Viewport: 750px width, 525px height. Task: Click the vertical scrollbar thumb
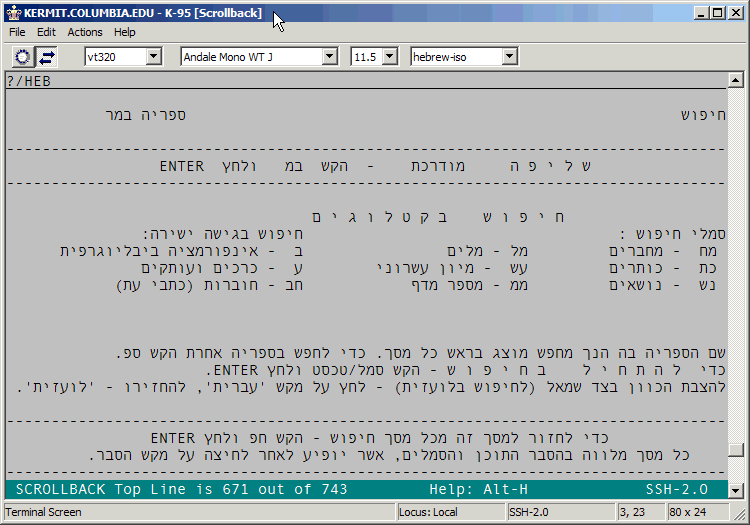[736, 450]
